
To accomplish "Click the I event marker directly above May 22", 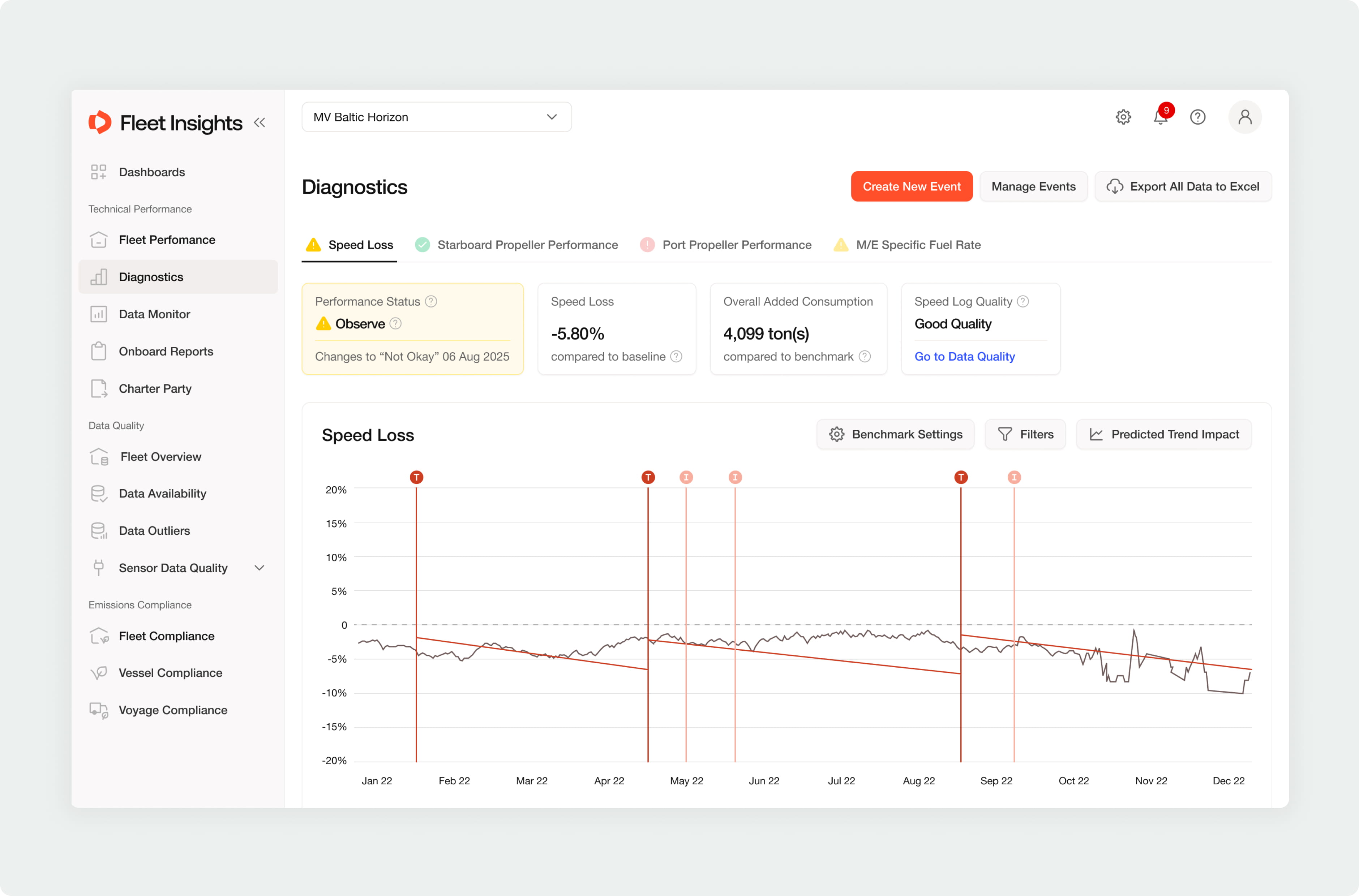I will tap(686, 477).
